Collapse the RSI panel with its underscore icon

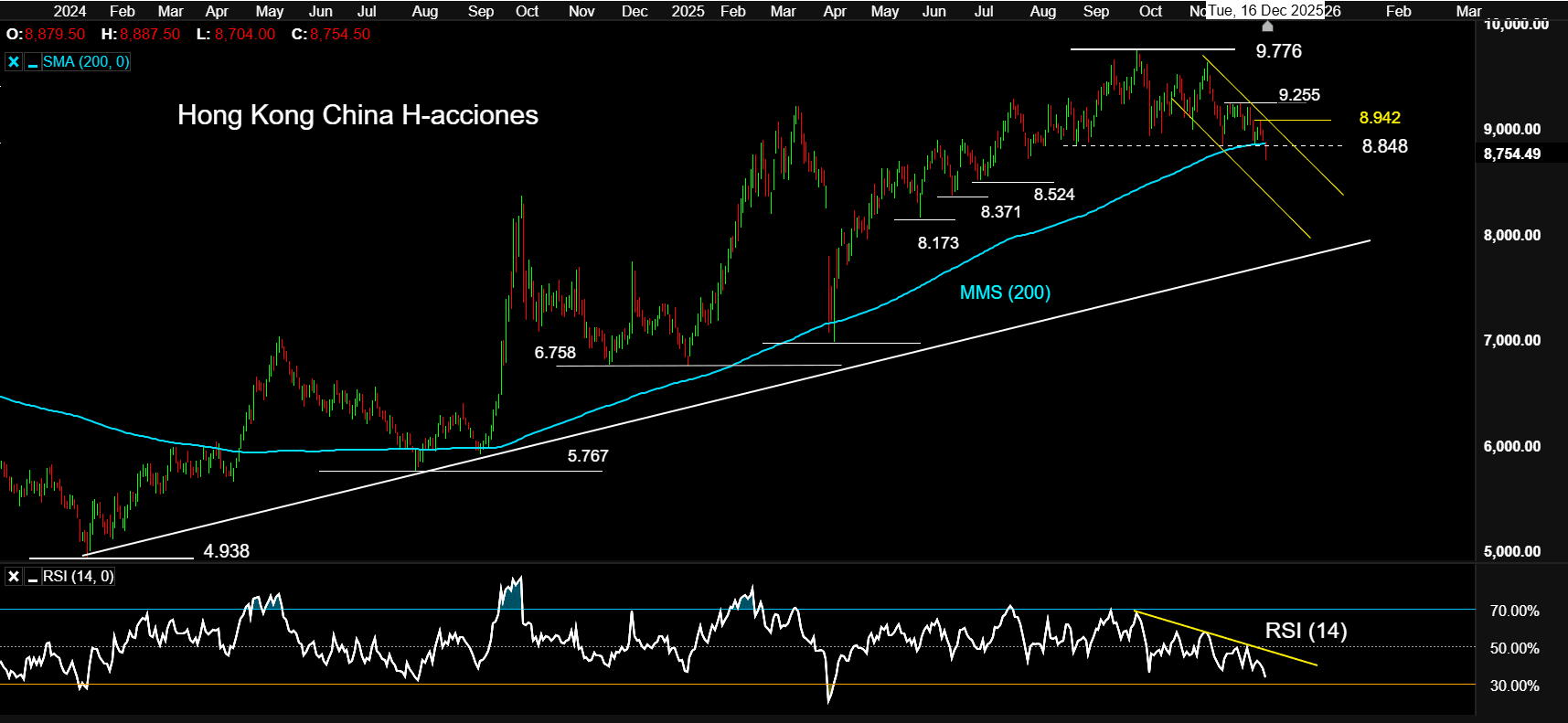33,577
